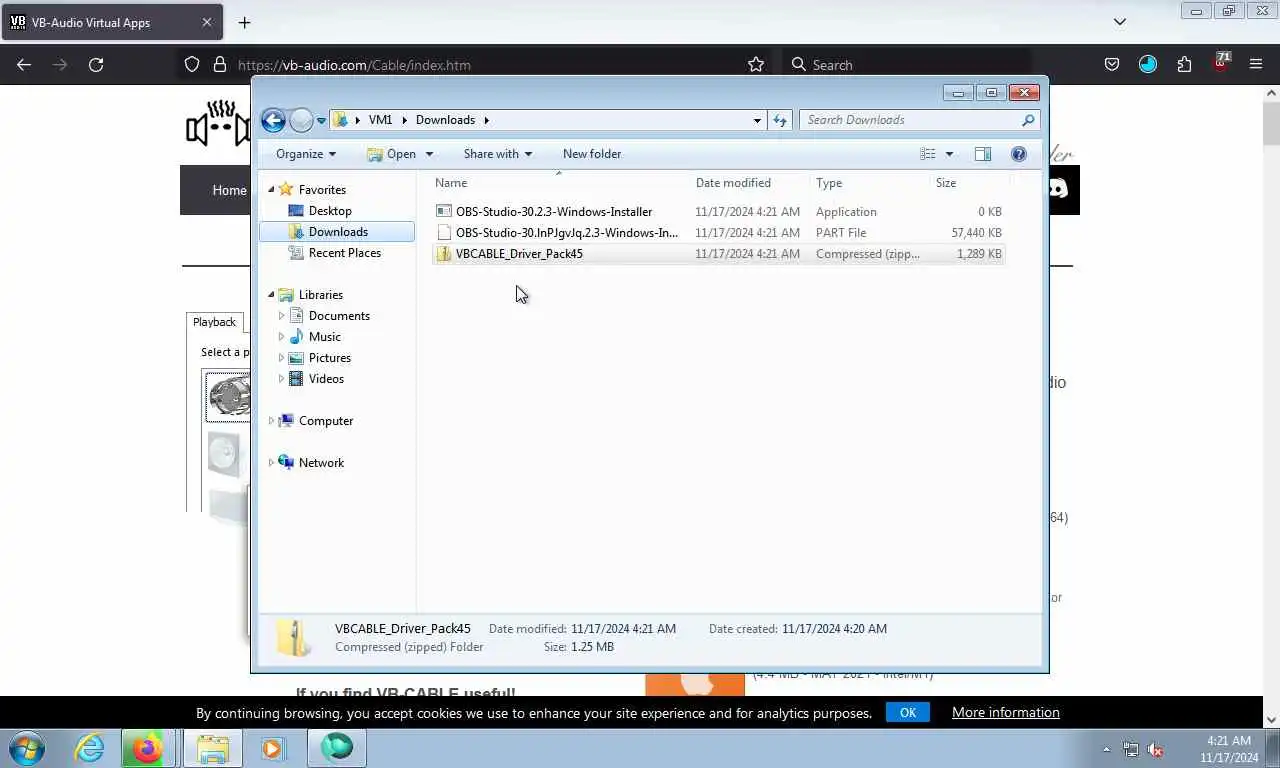Go back using Explorer's back arrow
Viewport: 1280px width, 768px height.
point(273,120)
